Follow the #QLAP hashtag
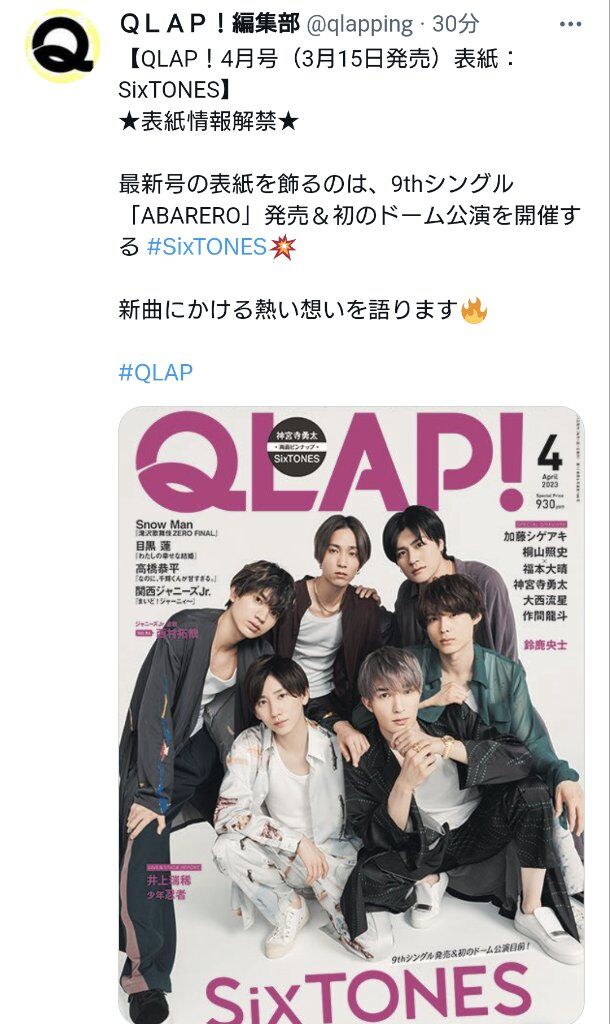Viewport: 610px width, 1024px height. tap(156, 373)
